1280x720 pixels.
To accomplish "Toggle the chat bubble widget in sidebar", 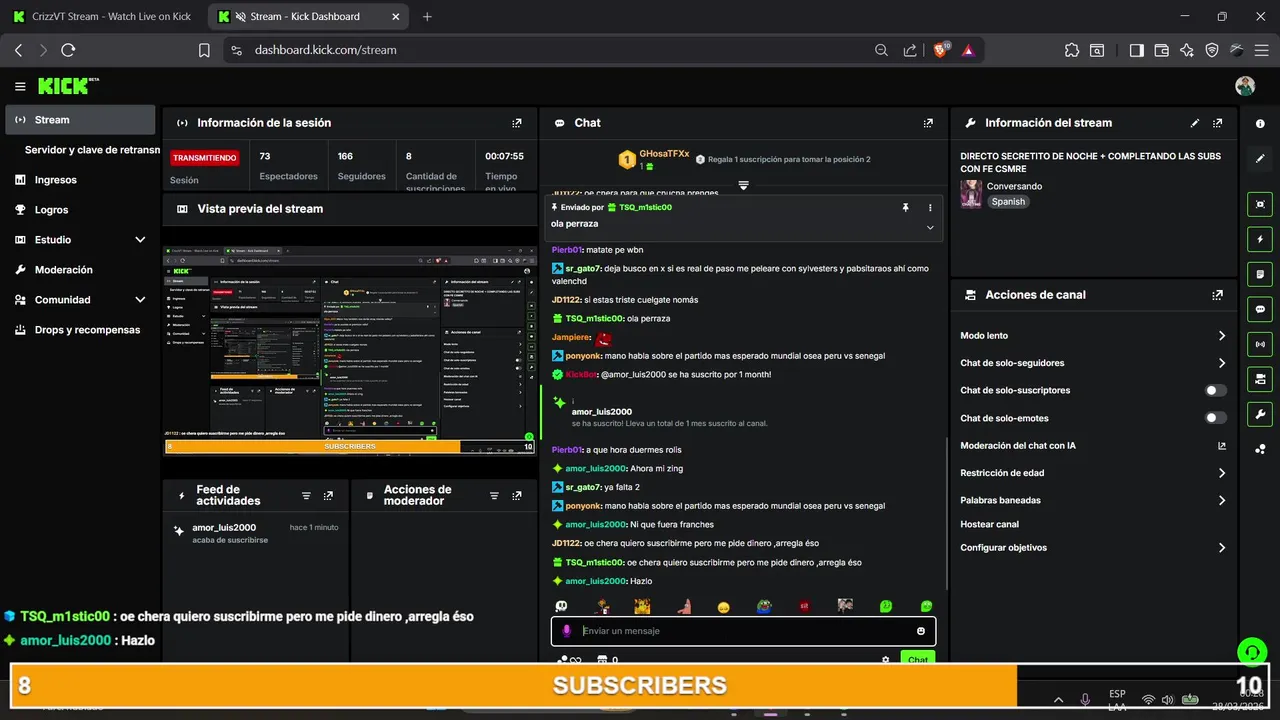I will (1260, 309).
